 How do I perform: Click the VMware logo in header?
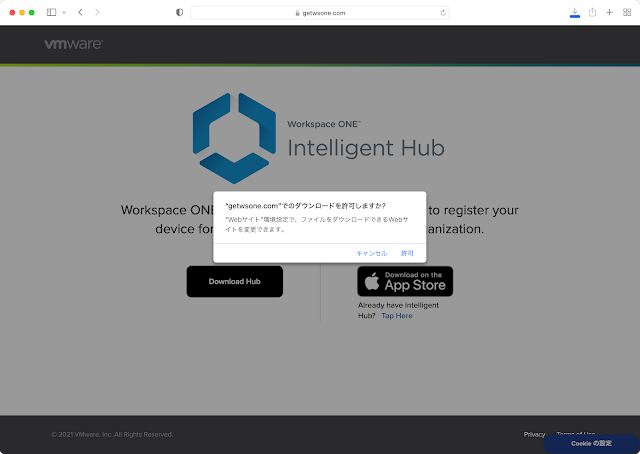coord(73,44)
